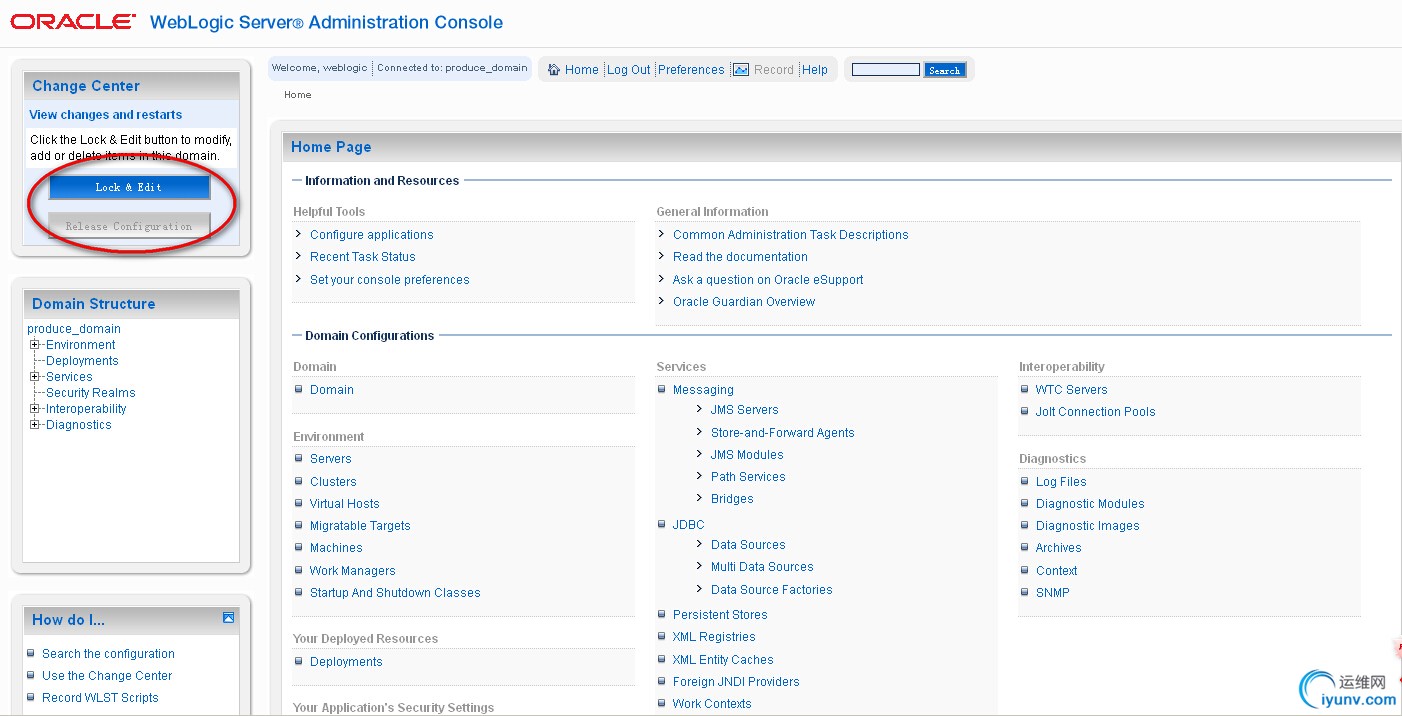The height and width of the screenshot is (716, 1402).
Task: Expand the Services tree node
Action: click(x=35, y=377)
